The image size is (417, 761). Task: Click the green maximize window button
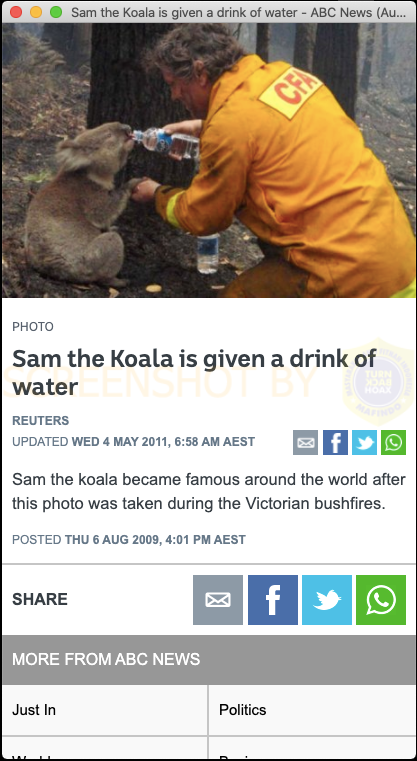coord(56,12)
